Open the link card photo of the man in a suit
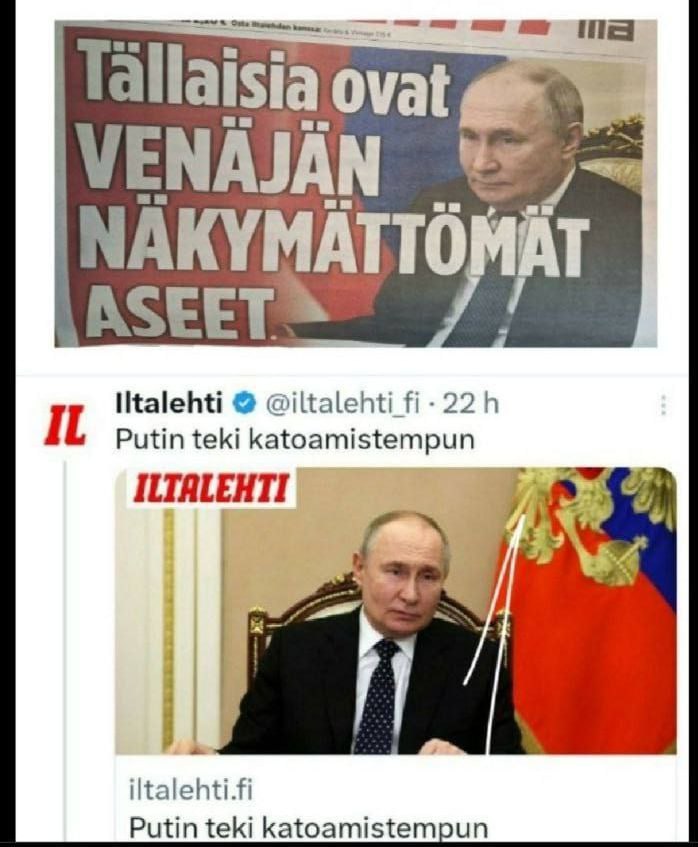698x847 pixels. [395, 610]
